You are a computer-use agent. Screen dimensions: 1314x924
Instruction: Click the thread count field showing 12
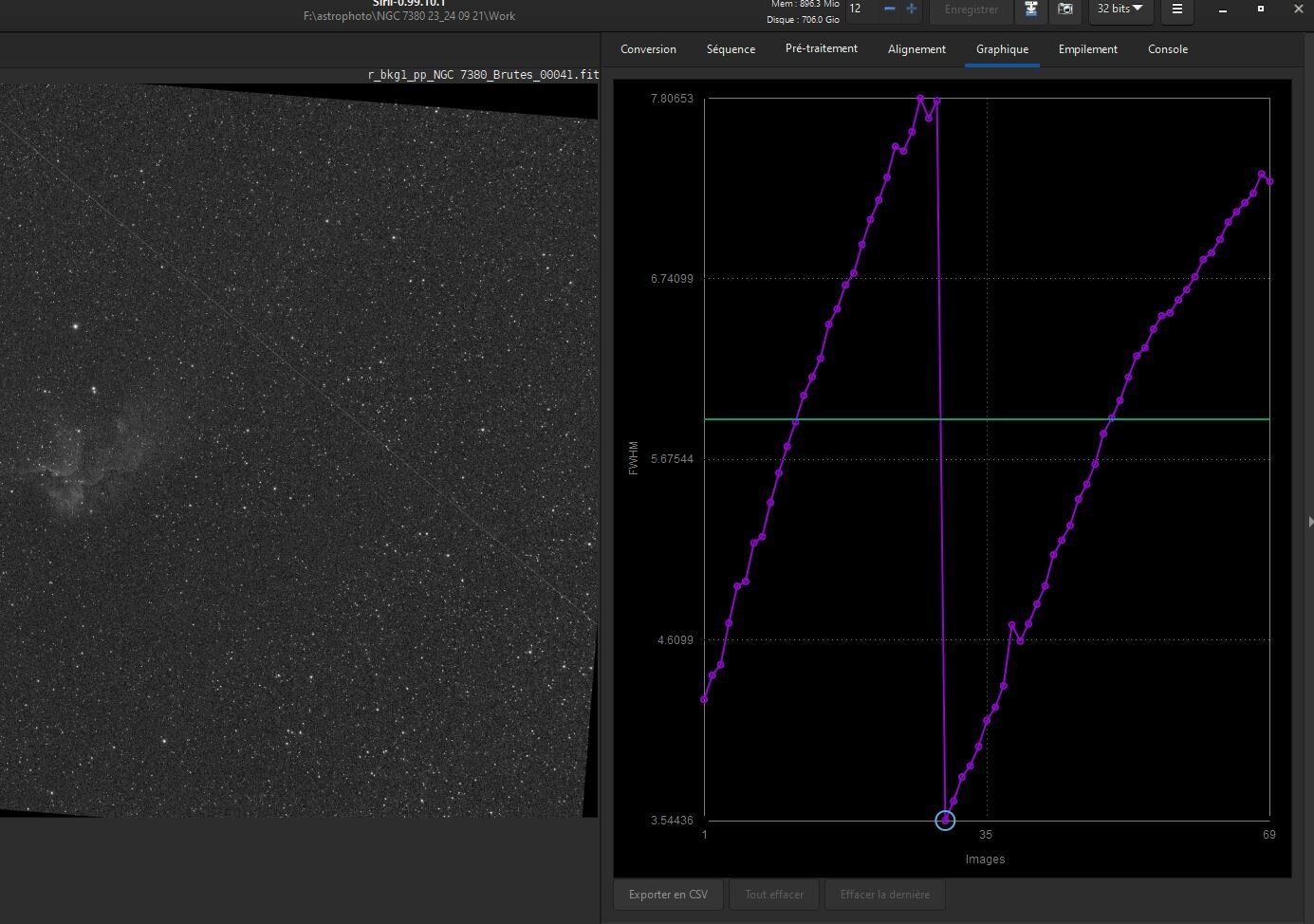859,9
